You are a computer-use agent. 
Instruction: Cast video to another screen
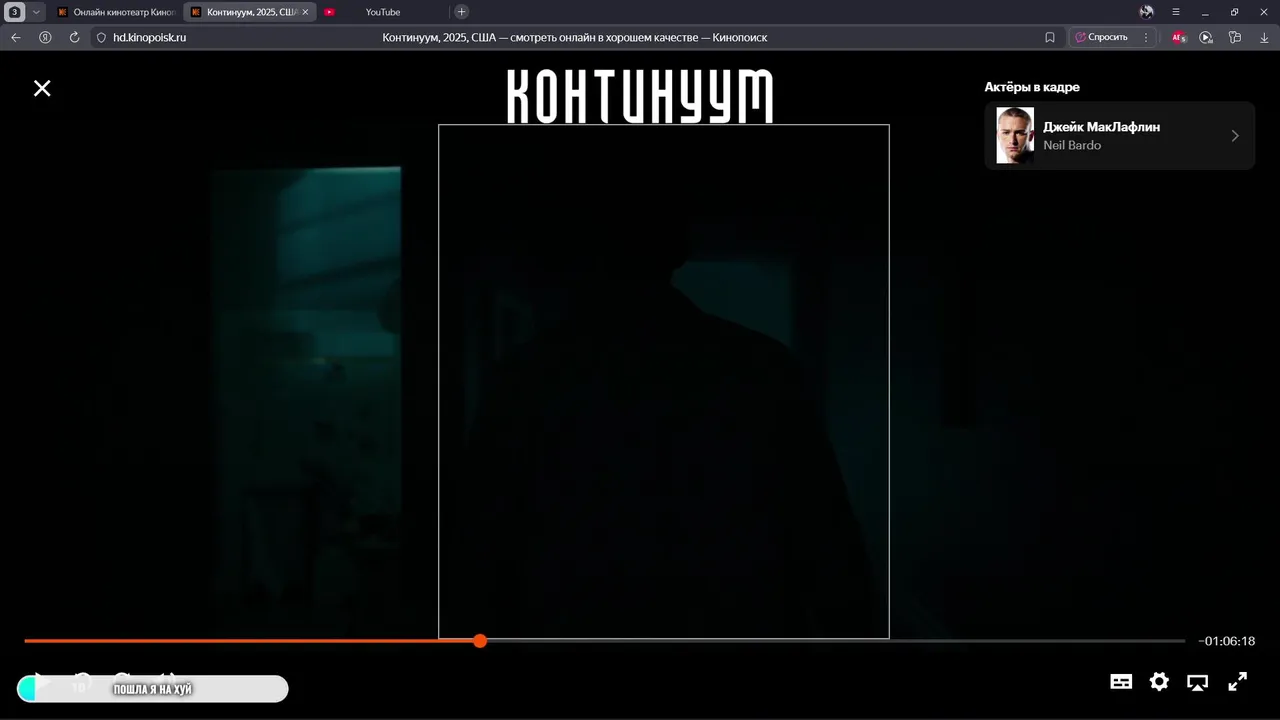1197,682
